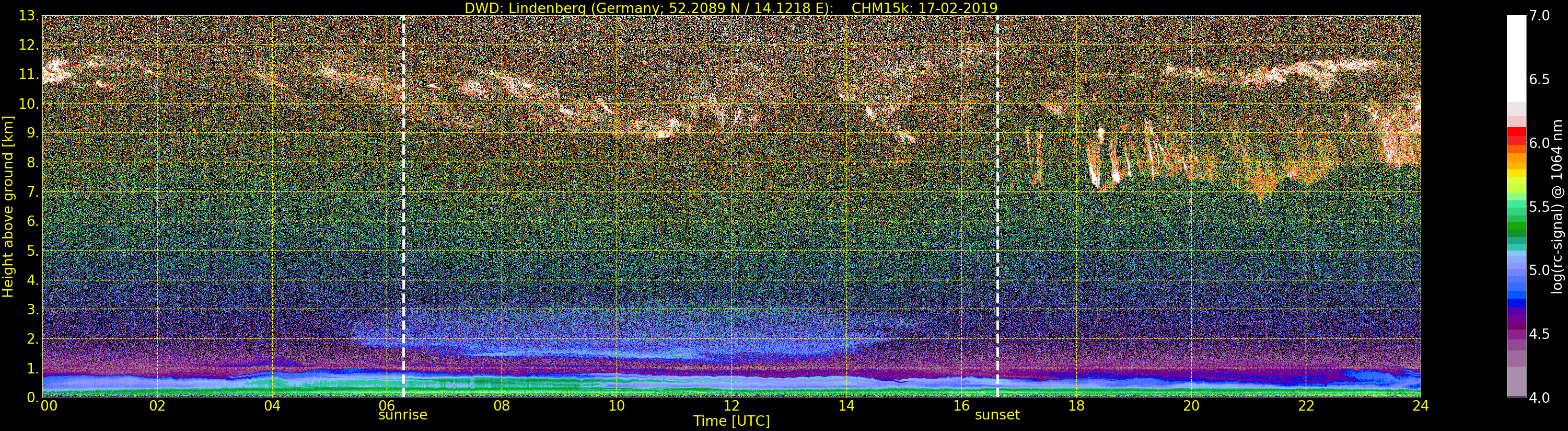The width and height of the screenshot is (1568, 431).
Task: Click colorbar value '4.5'
Action: coord(1539,334)
